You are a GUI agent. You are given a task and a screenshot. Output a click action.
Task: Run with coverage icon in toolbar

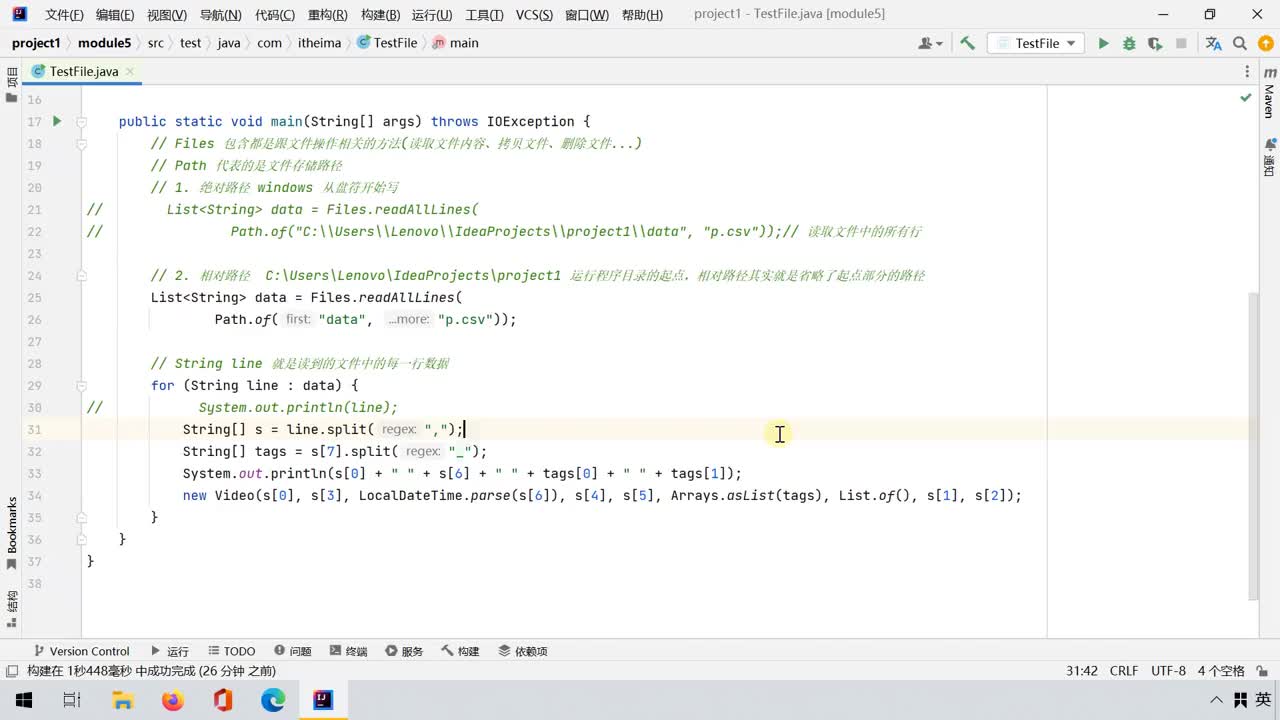(1155, 43)
